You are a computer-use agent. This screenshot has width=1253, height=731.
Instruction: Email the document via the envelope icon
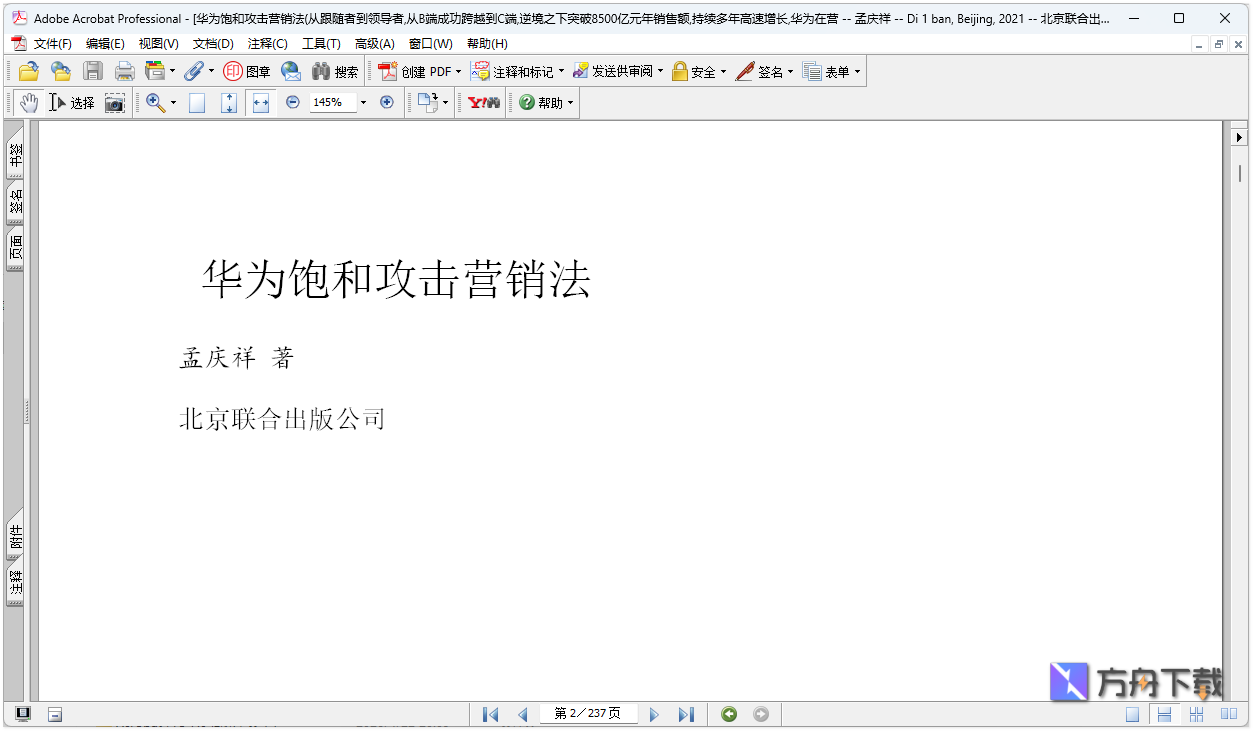click(291, 70)
